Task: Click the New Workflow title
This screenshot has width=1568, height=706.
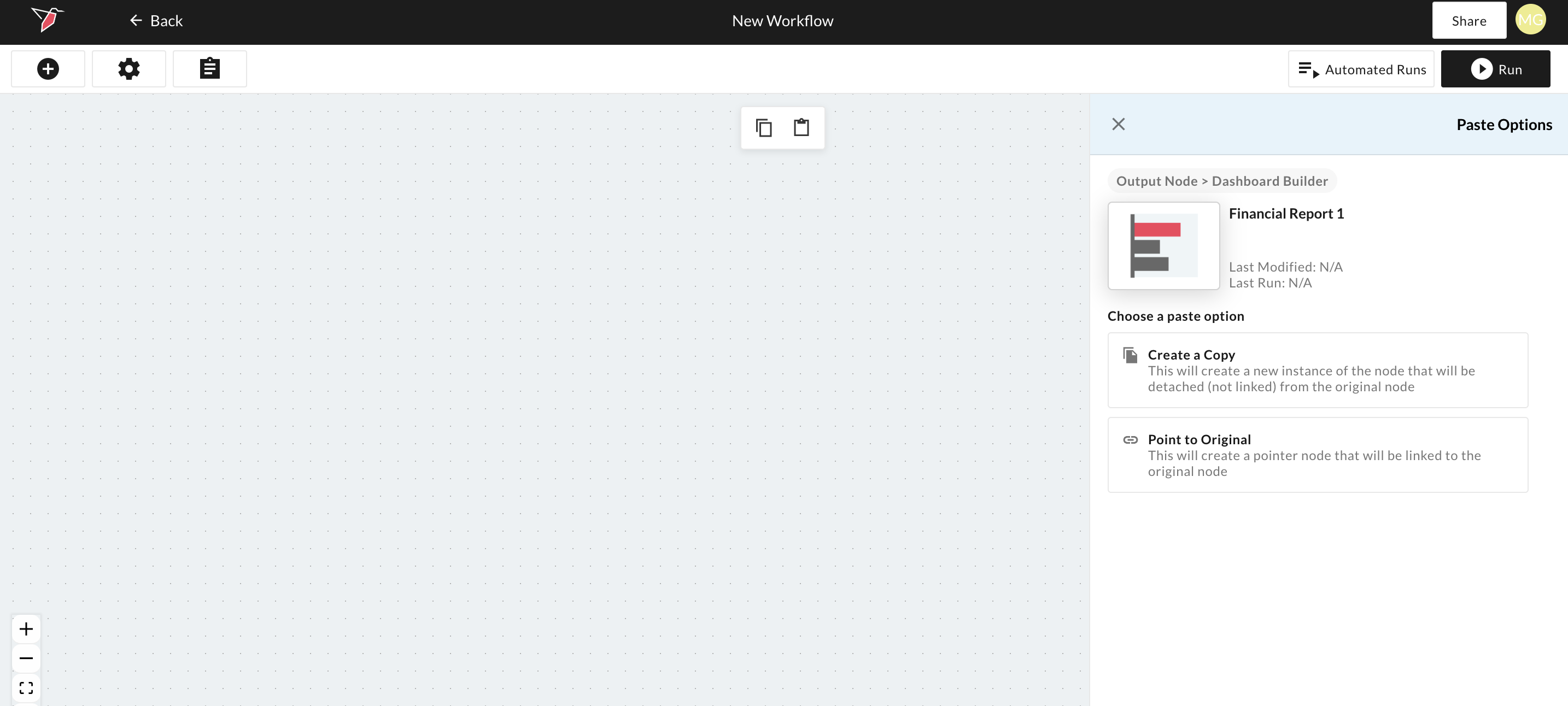Action: [x=782, y=21]
